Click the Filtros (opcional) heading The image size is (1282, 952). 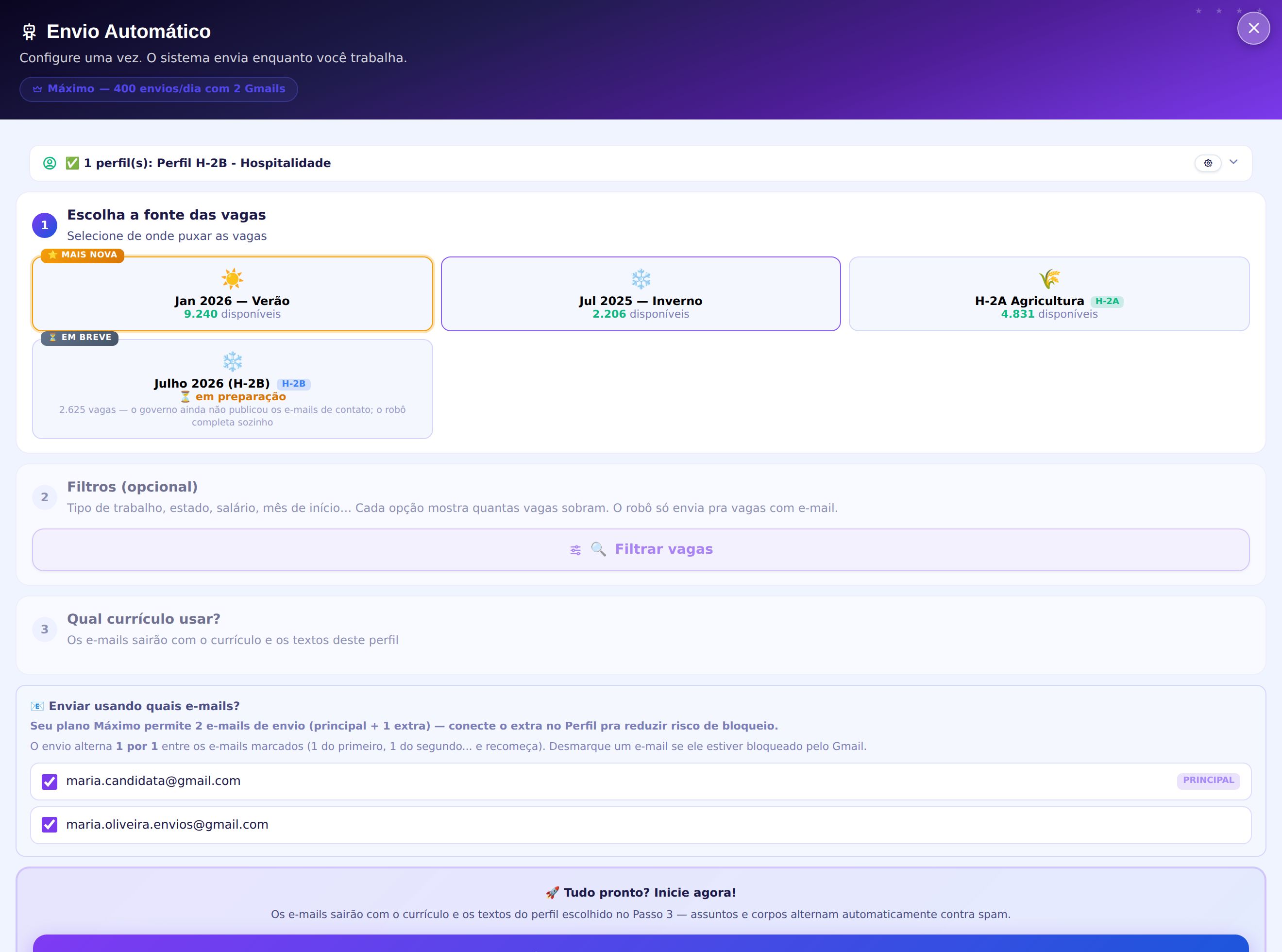133,487
